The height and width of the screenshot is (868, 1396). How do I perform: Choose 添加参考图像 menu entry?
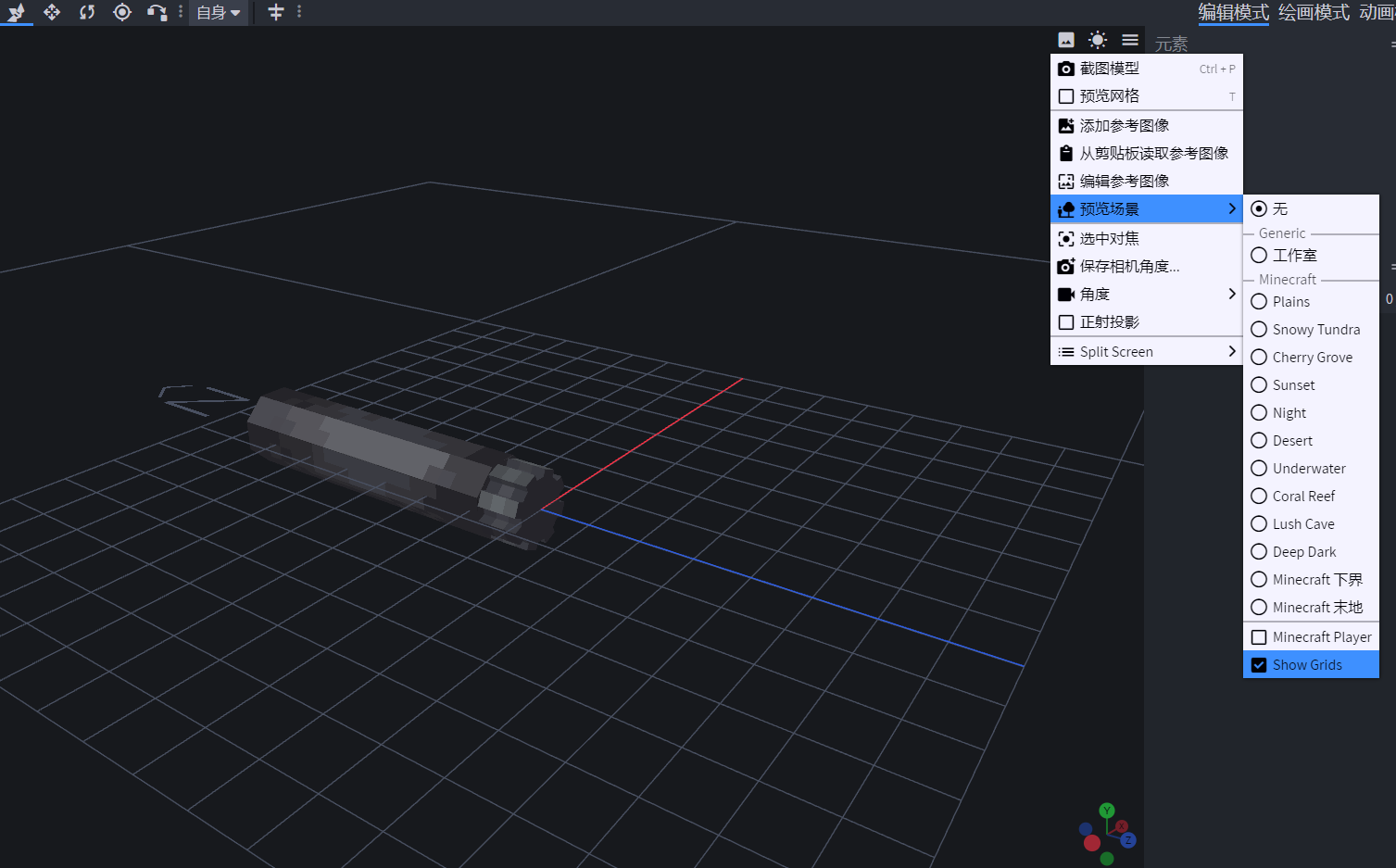1146,126
